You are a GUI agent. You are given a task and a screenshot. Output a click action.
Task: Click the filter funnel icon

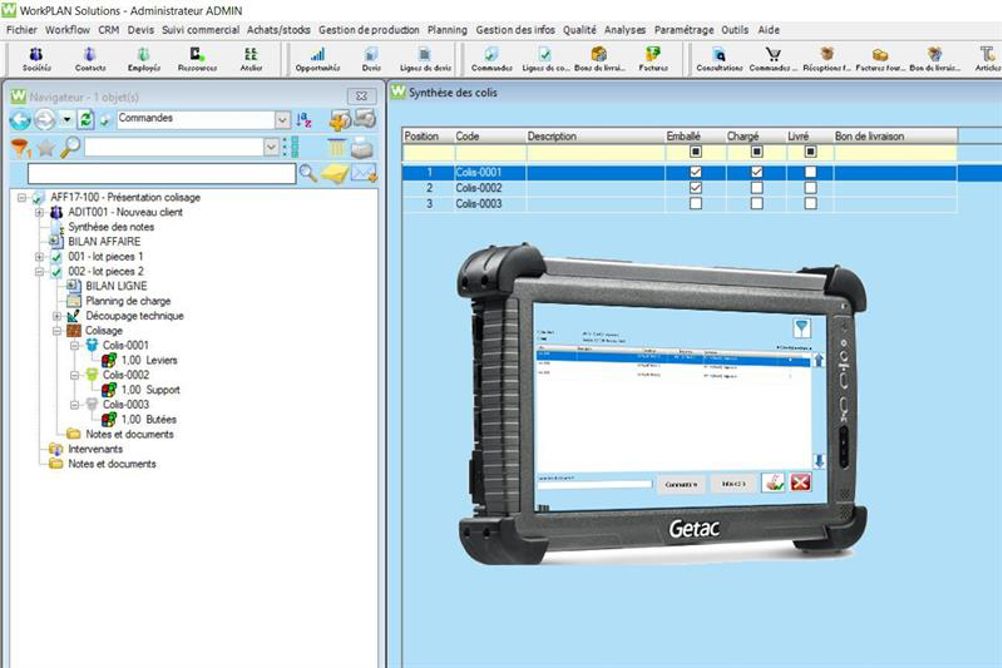(21, 148)
